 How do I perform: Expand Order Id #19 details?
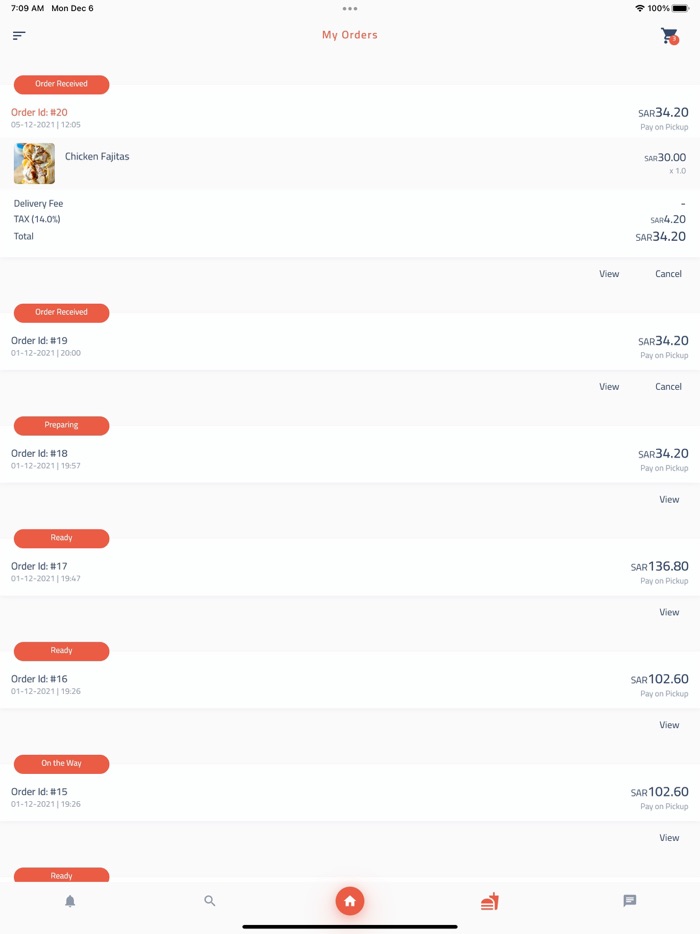(350, 346)
